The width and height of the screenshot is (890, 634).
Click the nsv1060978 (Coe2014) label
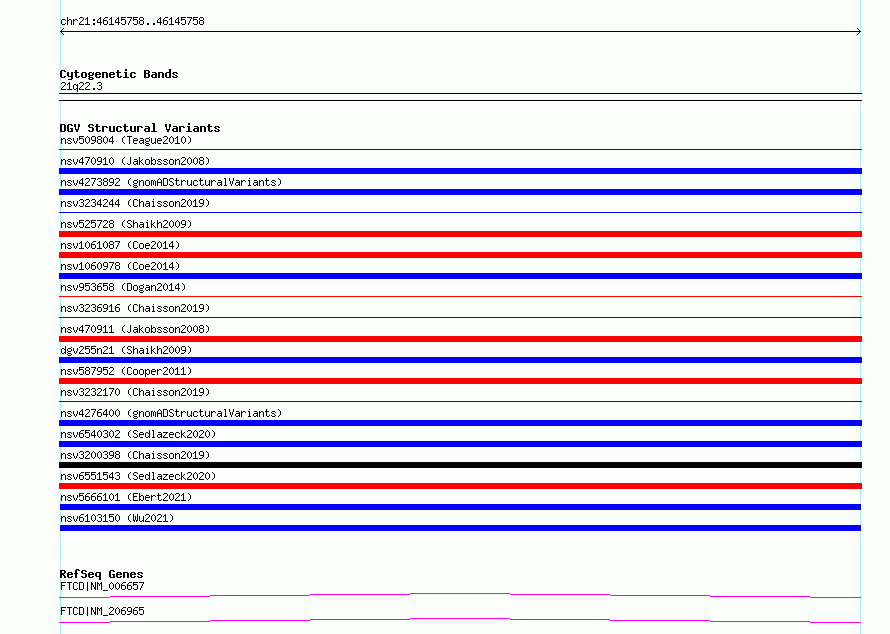tap(120, 266)
